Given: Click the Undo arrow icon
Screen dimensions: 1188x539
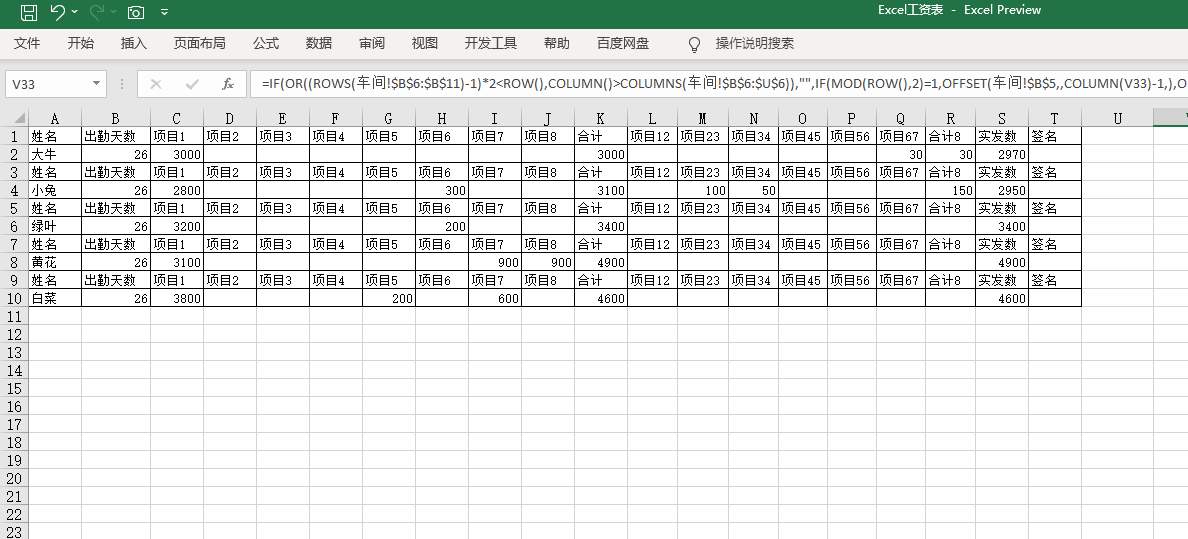Looking at the screenshot, I should 58,11.
